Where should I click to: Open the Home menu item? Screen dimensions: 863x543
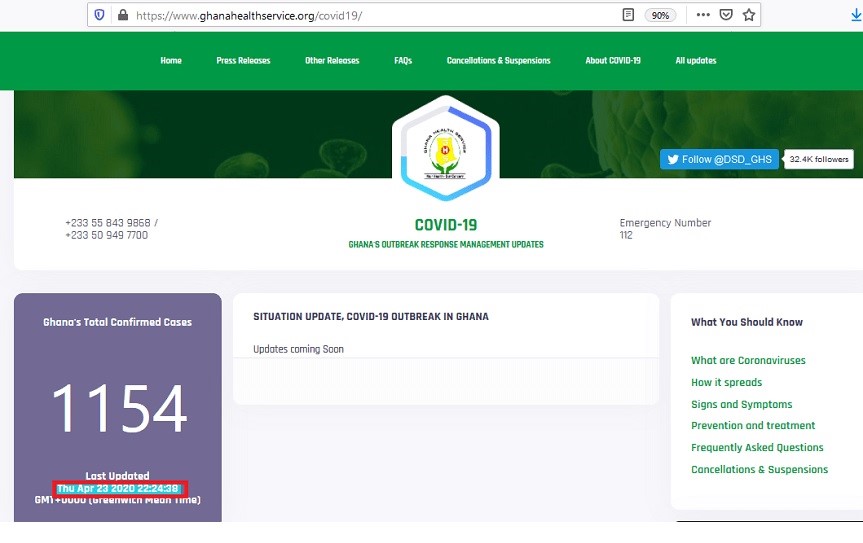(171, 61)
